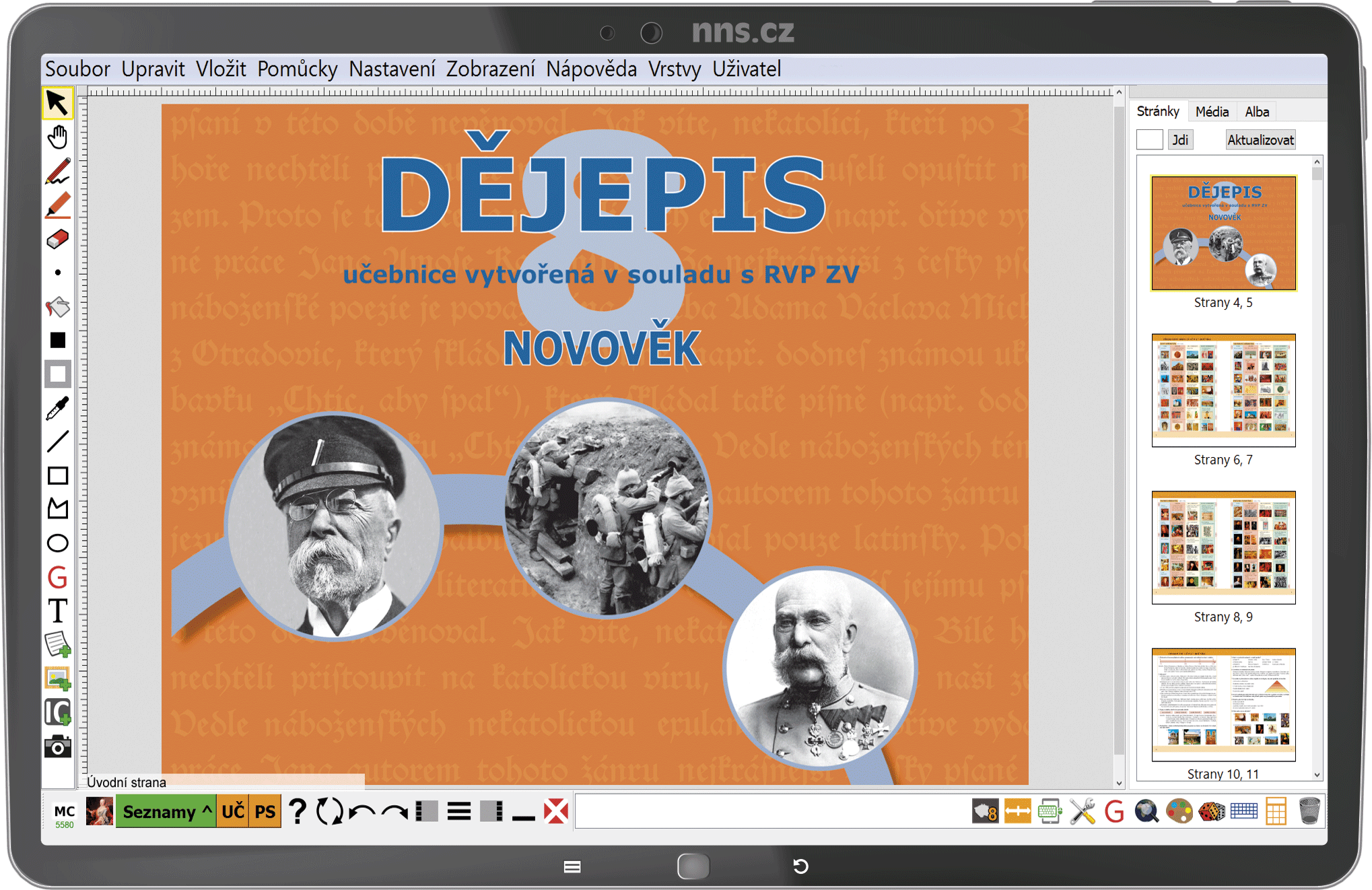Open the calculator icon
Viewport: 1372px width, 890px height.
1276,811
